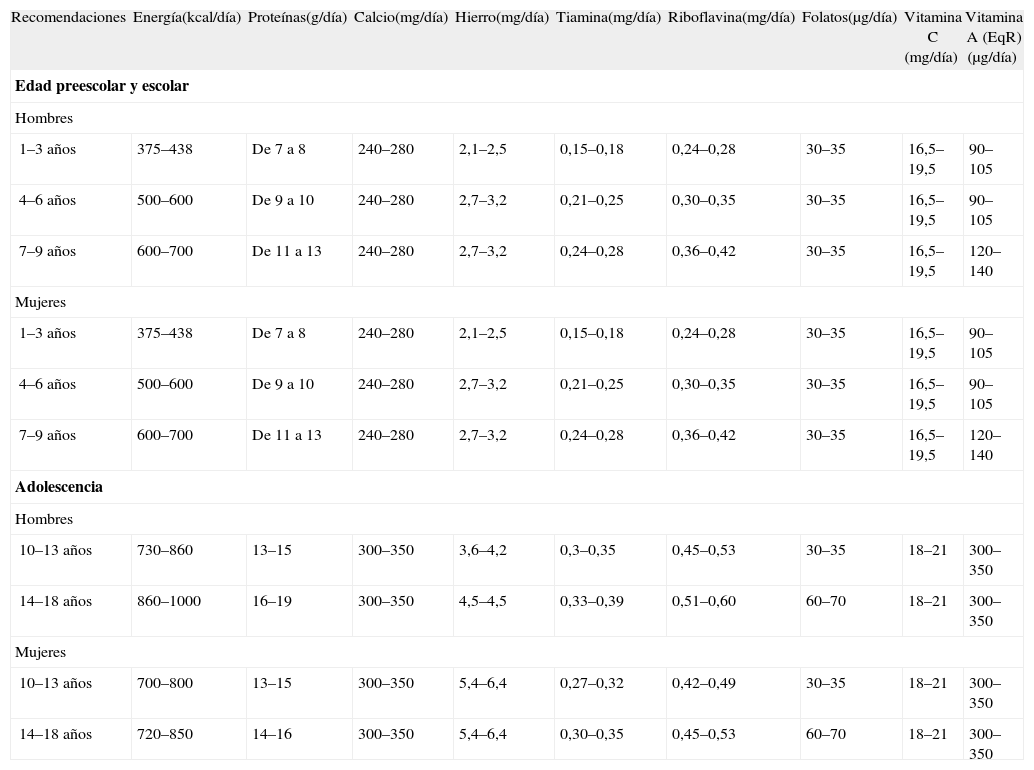Select the Adolescencia section heading
This screenshot has height=770, width=1034.
tap(59, 487)
